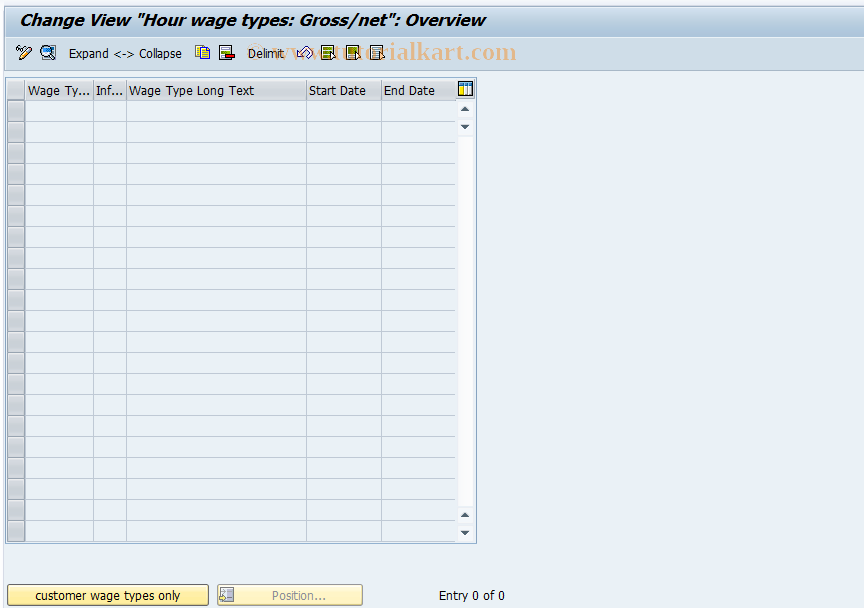864x608 pixels.
Task: Click first row End Date cell
Action: click(x=419, y=111)
